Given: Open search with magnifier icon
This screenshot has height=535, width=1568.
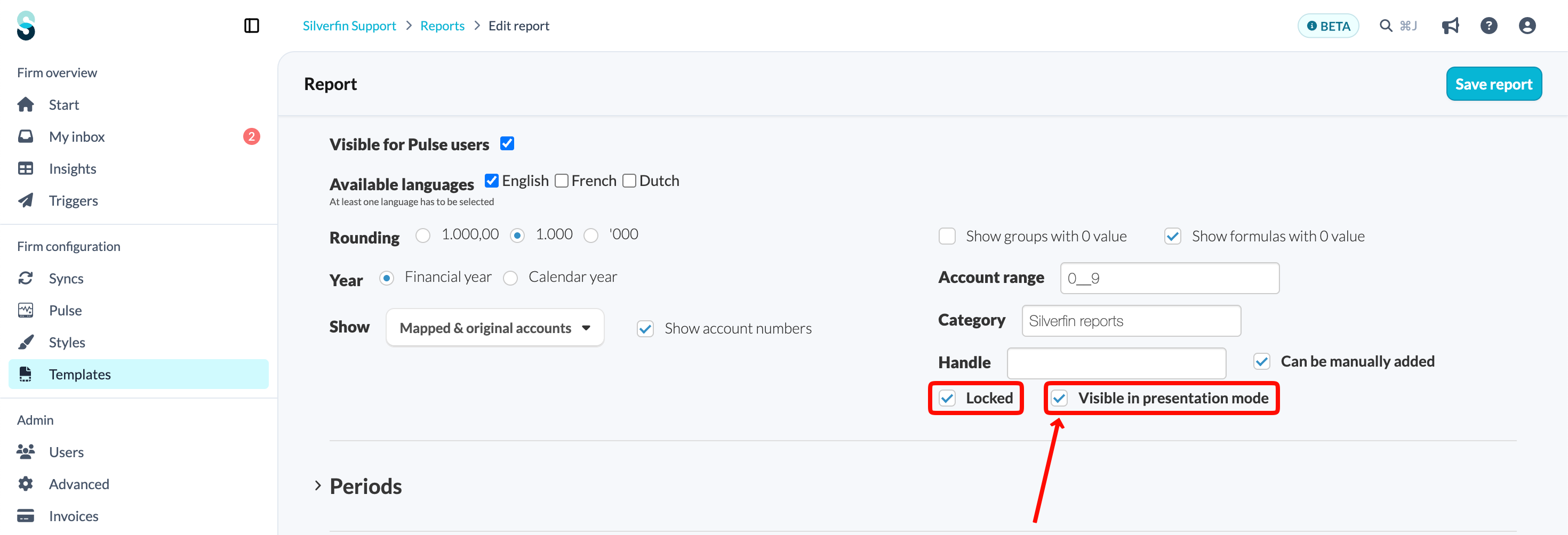Looking at the screenshot, I should 1386,26.
